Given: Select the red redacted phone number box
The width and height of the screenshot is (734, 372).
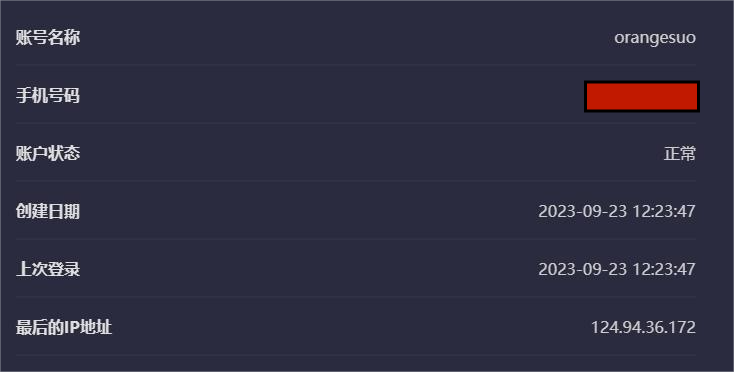Looking at the screenshot, I should pyautogui.click(x=642, y=96).
